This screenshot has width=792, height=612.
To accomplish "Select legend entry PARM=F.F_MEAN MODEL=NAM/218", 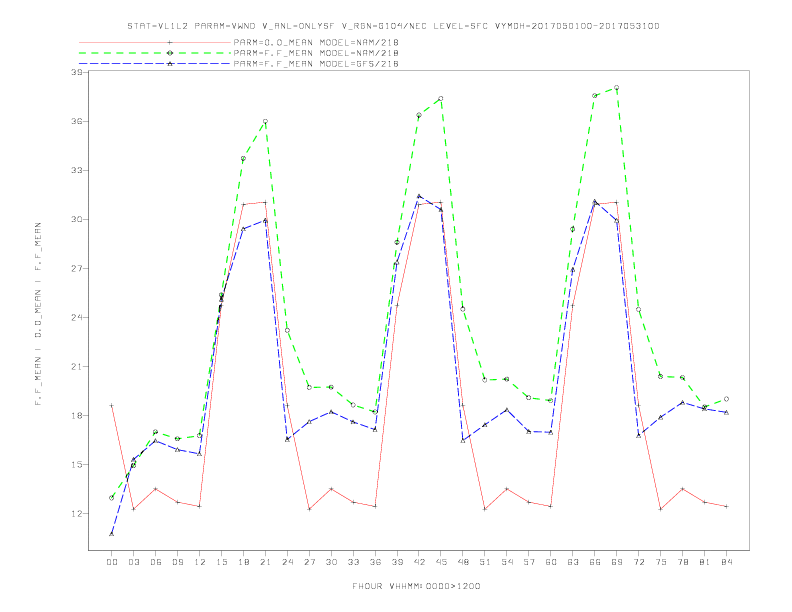I will [316, 53].
